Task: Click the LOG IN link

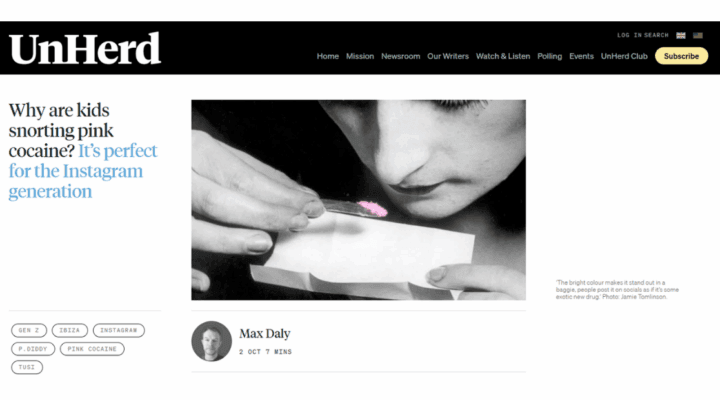Action: pos(629,35)
